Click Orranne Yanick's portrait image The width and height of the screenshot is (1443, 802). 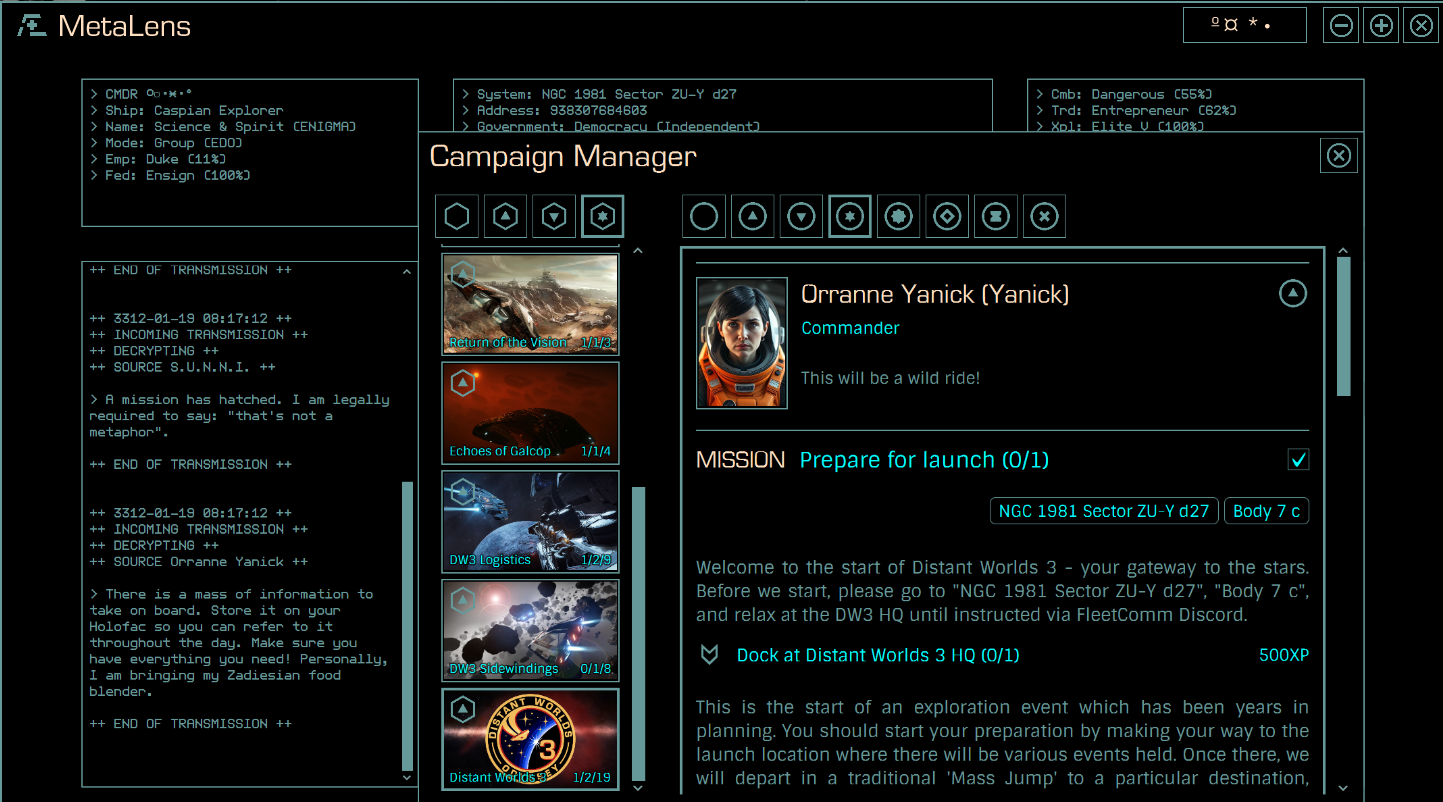(x=742, y=343)
